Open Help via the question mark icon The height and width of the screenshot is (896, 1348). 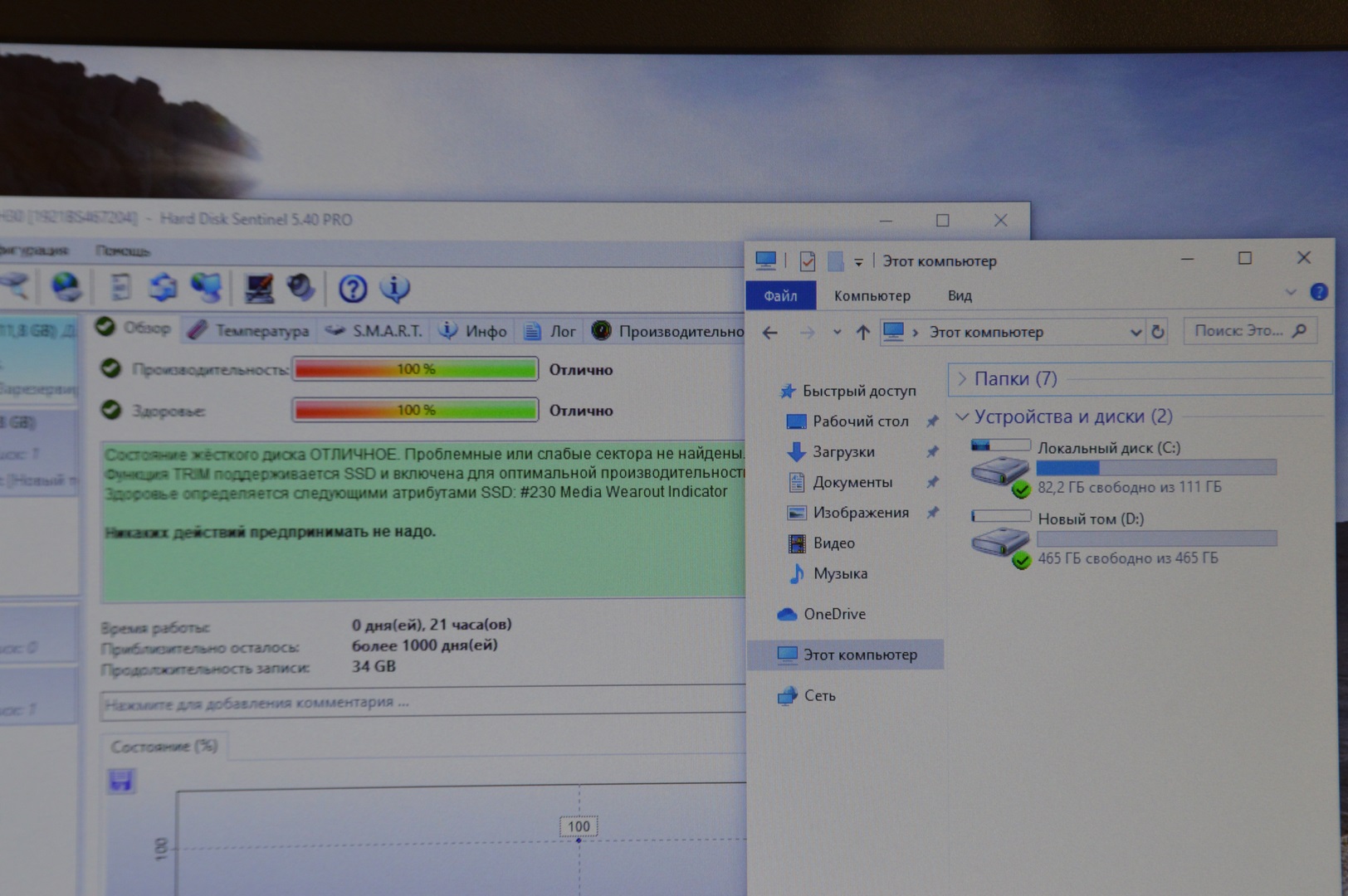click(353, 289)
